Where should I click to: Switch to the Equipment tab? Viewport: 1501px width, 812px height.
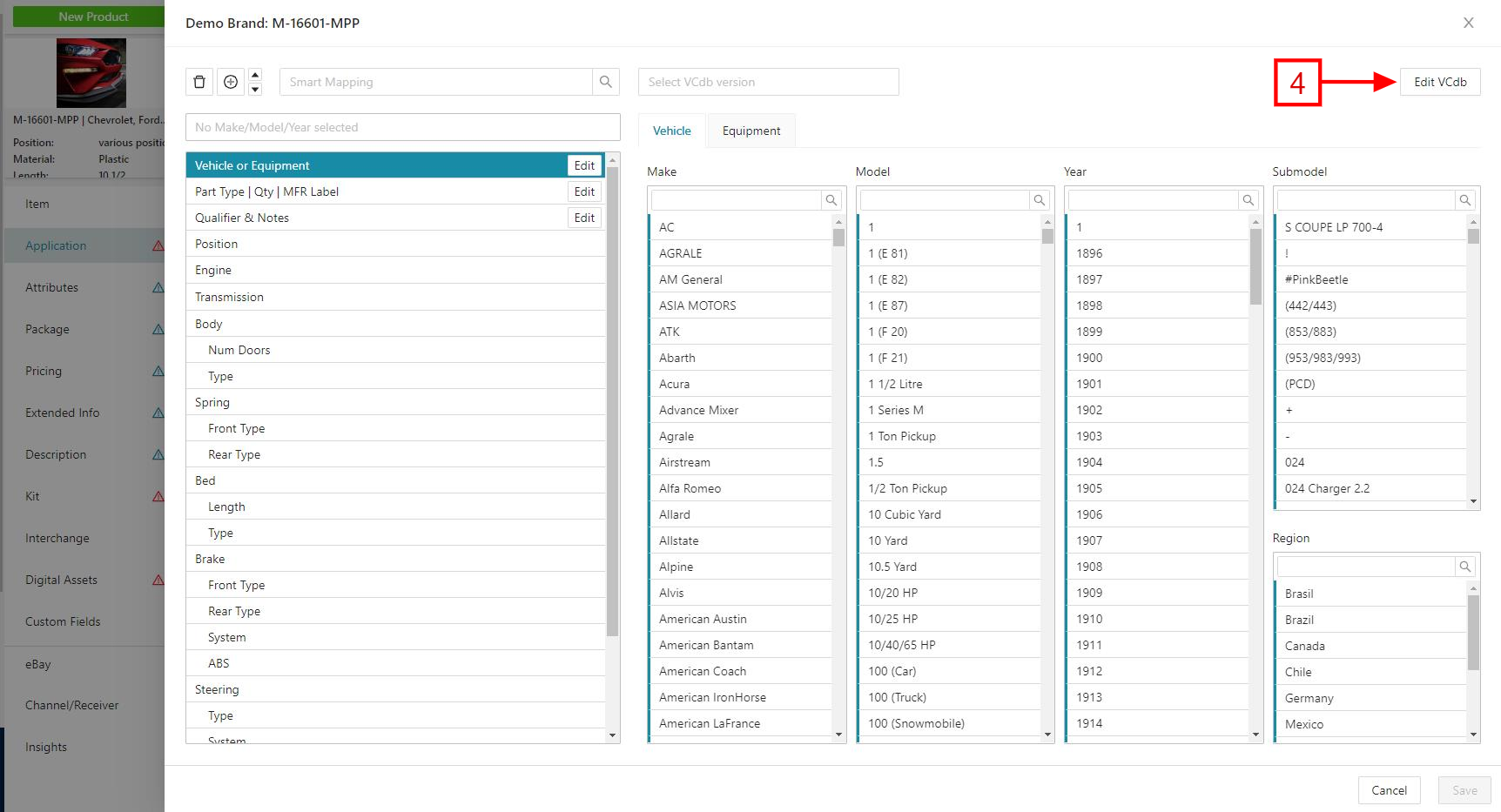pos(751,131)
